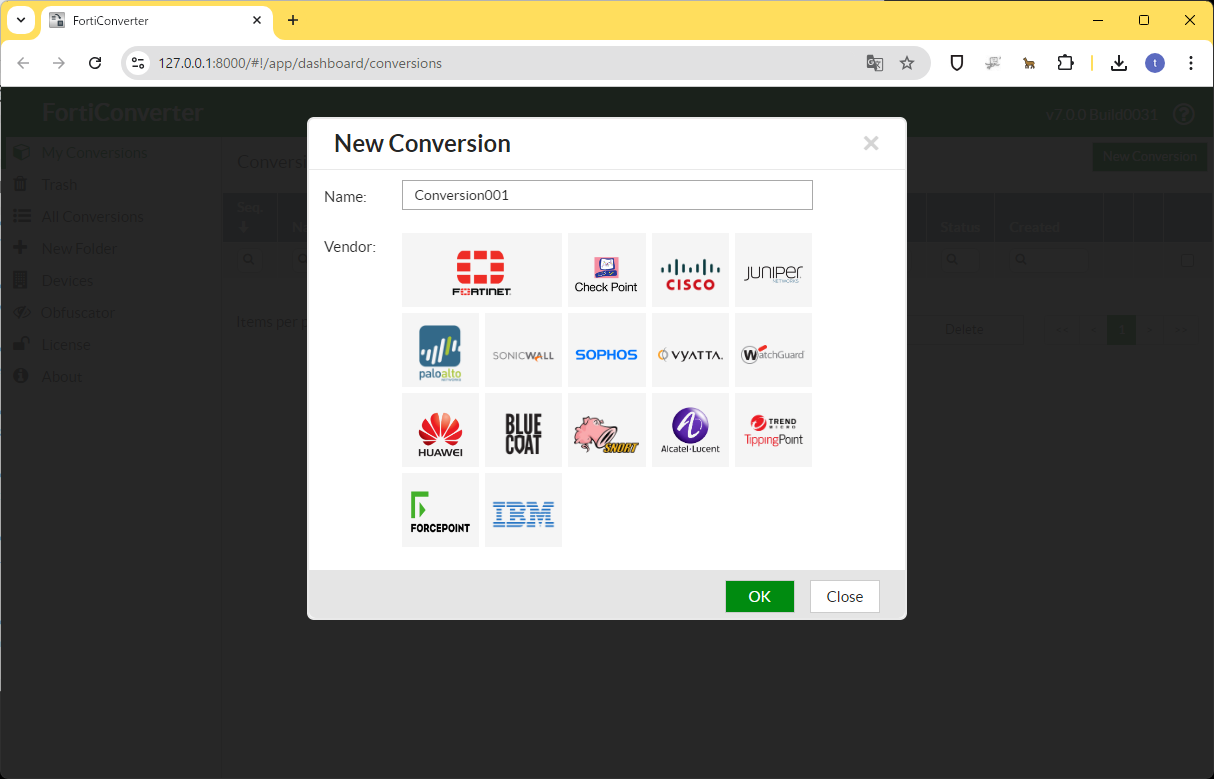
Task: Select the Palo Alto vendor logo
Action: click(x=440, y=350)
